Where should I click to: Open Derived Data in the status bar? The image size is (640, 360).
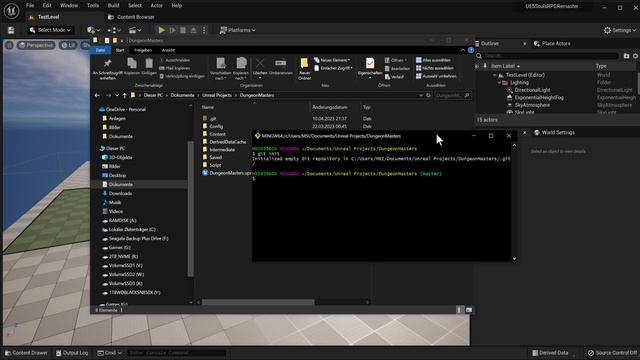point(550,353)
